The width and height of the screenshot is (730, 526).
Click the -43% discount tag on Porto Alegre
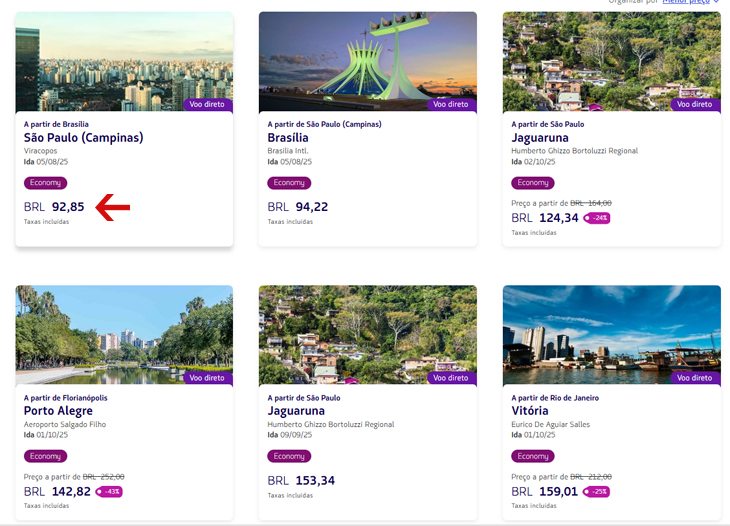coord(109,492)
